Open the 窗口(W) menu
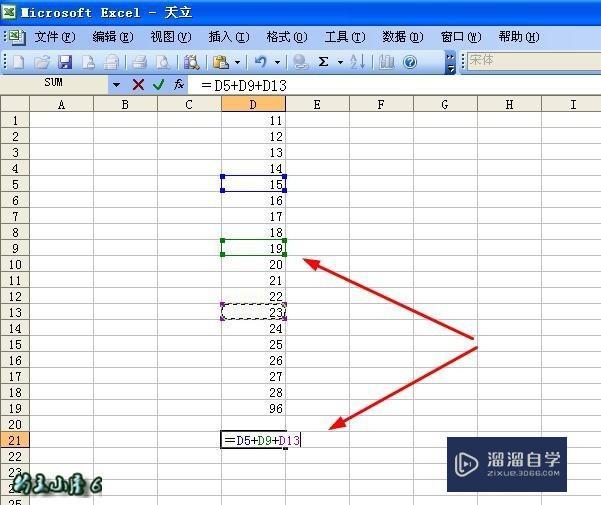Screen dimensions: 601x505 click(x=461, y=37)
